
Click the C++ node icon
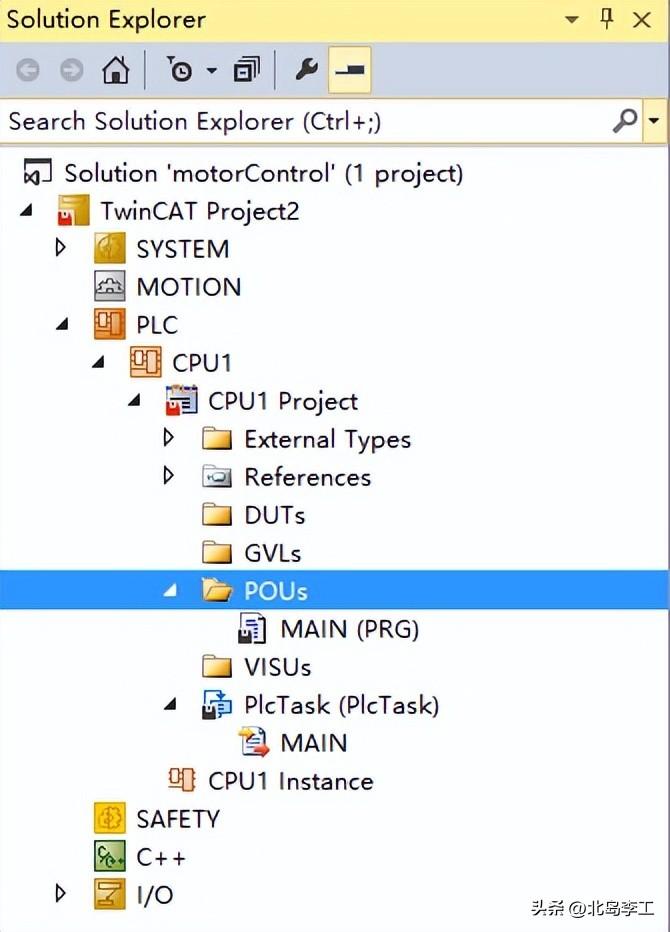[x=110, y=856]
